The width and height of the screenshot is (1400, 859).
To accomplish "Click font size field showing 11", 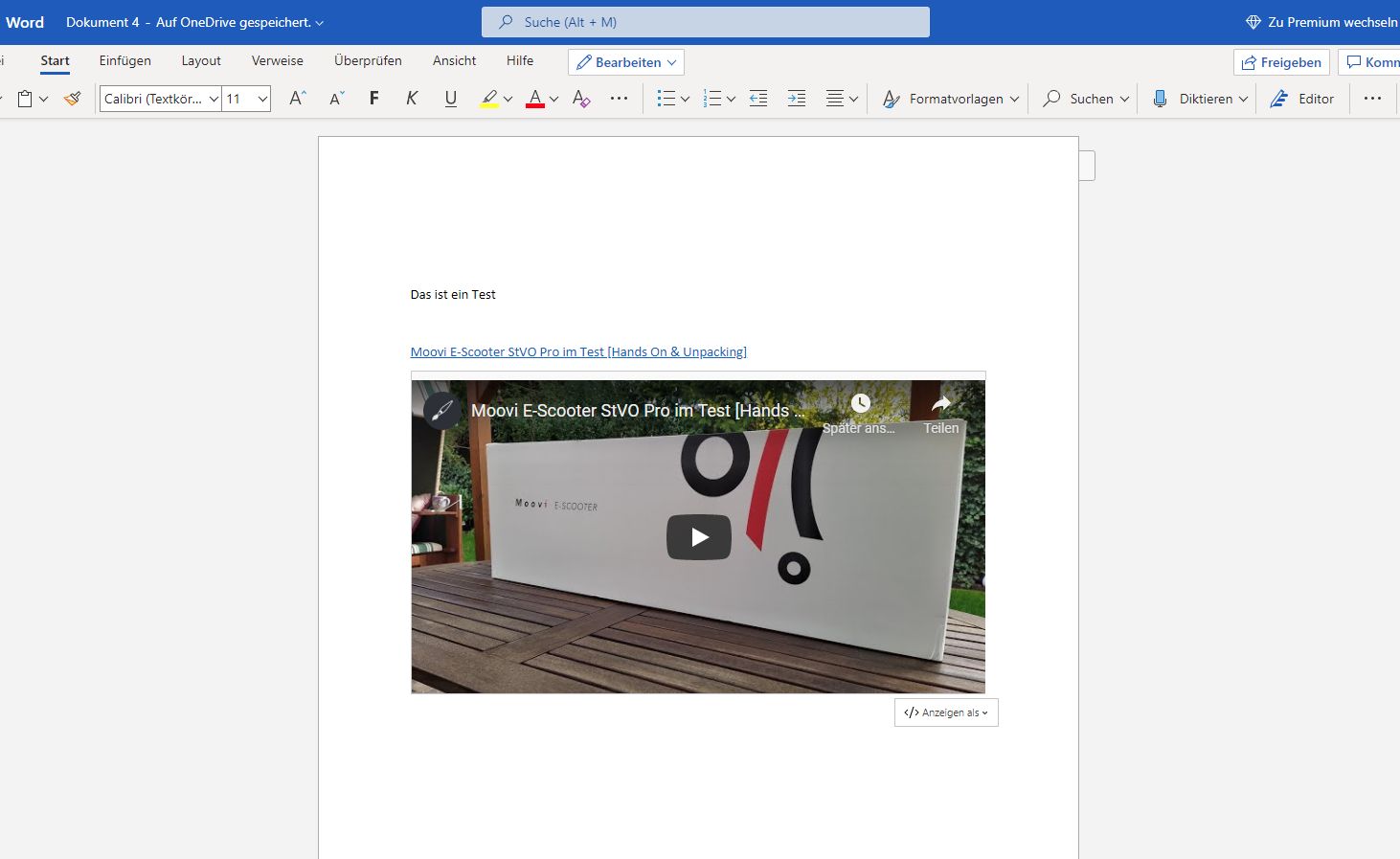I will (237, 99).
